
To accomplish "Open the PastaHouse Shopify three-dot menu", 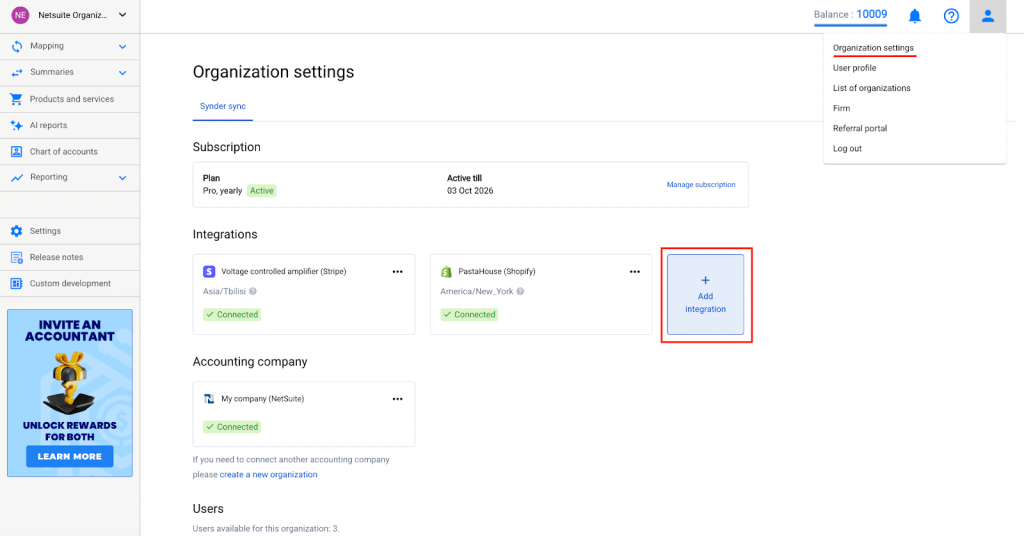I will [634, 271].
